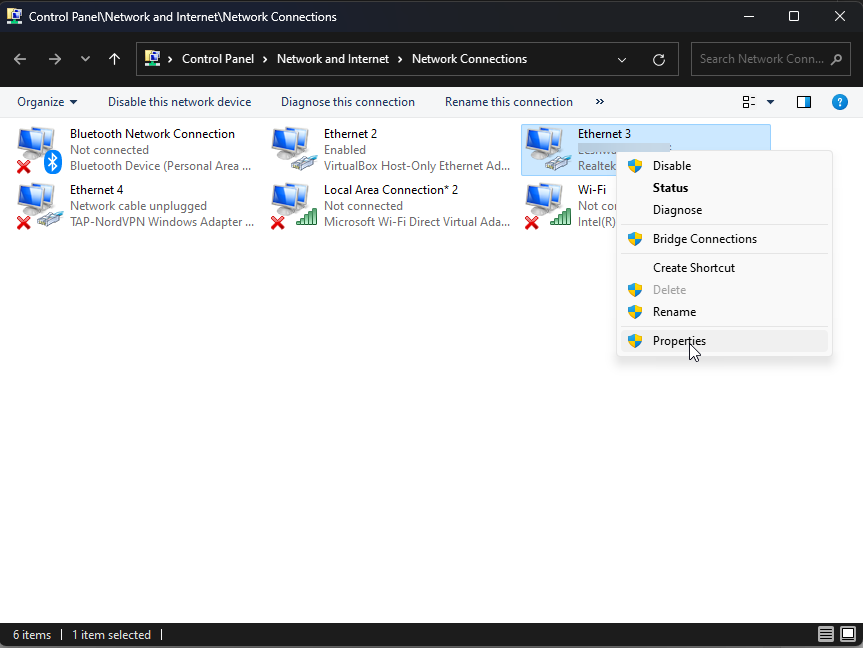Click the VirtualBox Host-Only Ethernet adapter text
This screenshot has height=648, width=863.
point(417,166)
